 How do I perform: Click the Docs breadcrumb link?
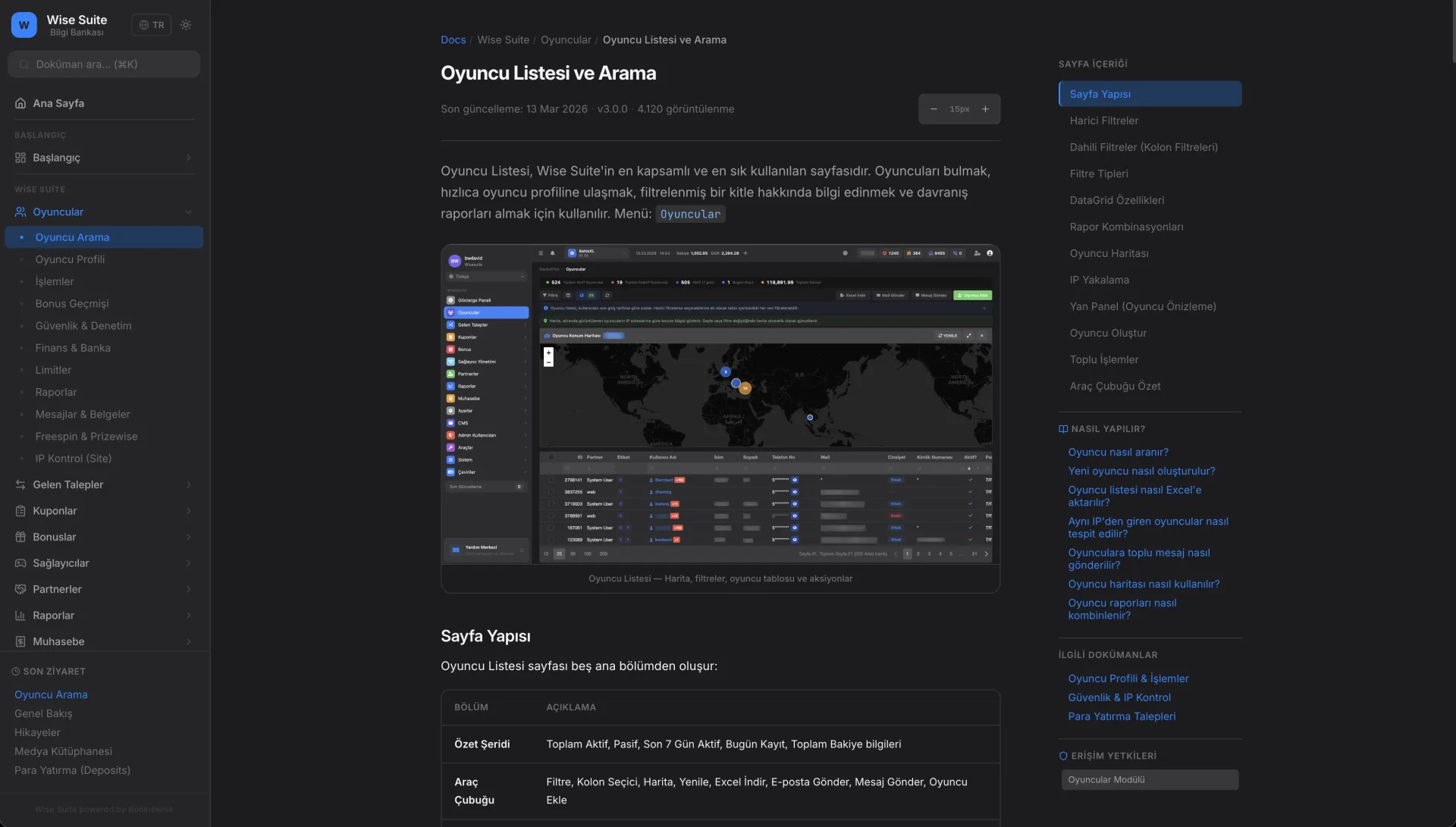click(x=453, y=40)
